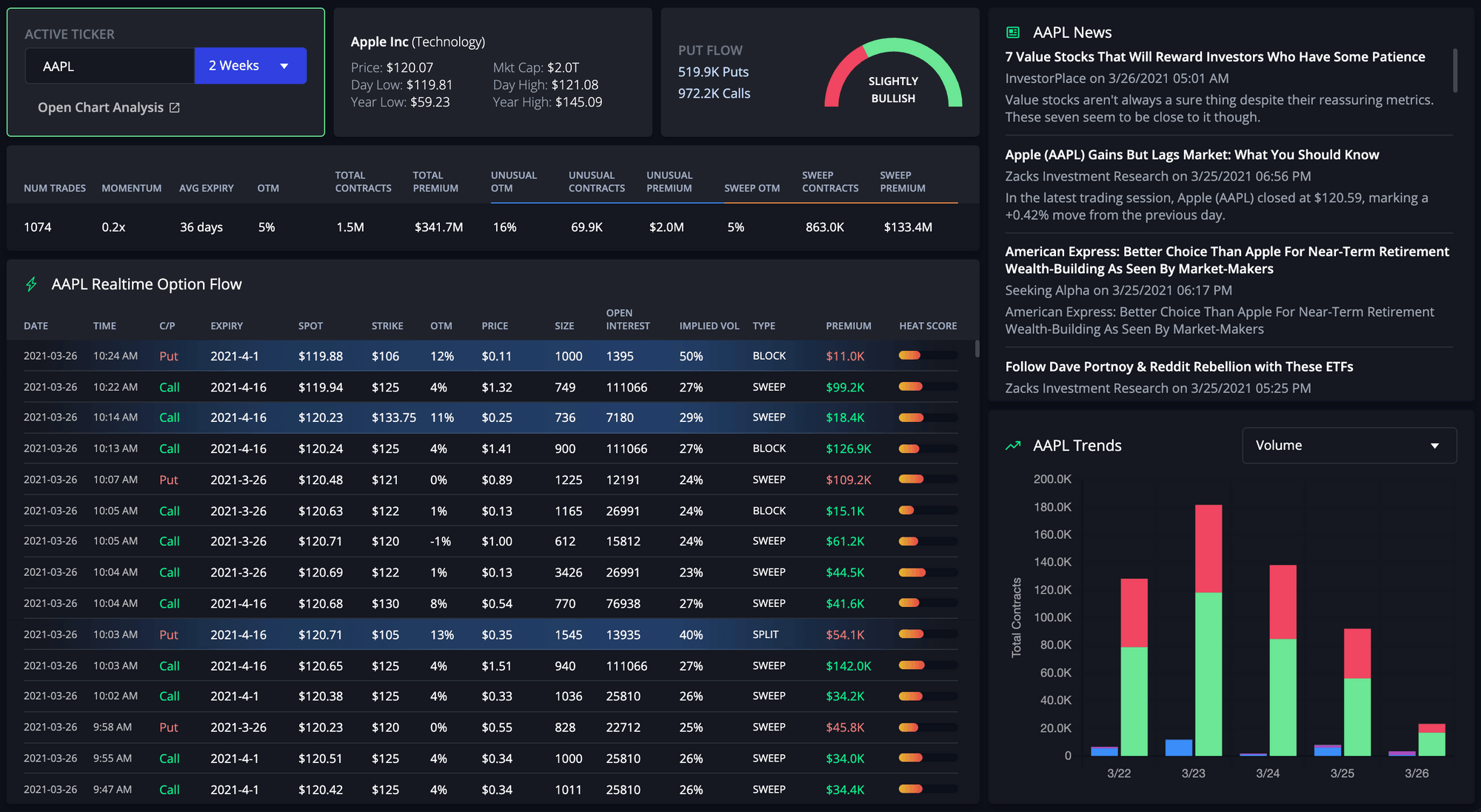Viewport: 1481px width, 812px height.
Task: Click the newspaper icon next to AAPL News
Action: 1012,32
